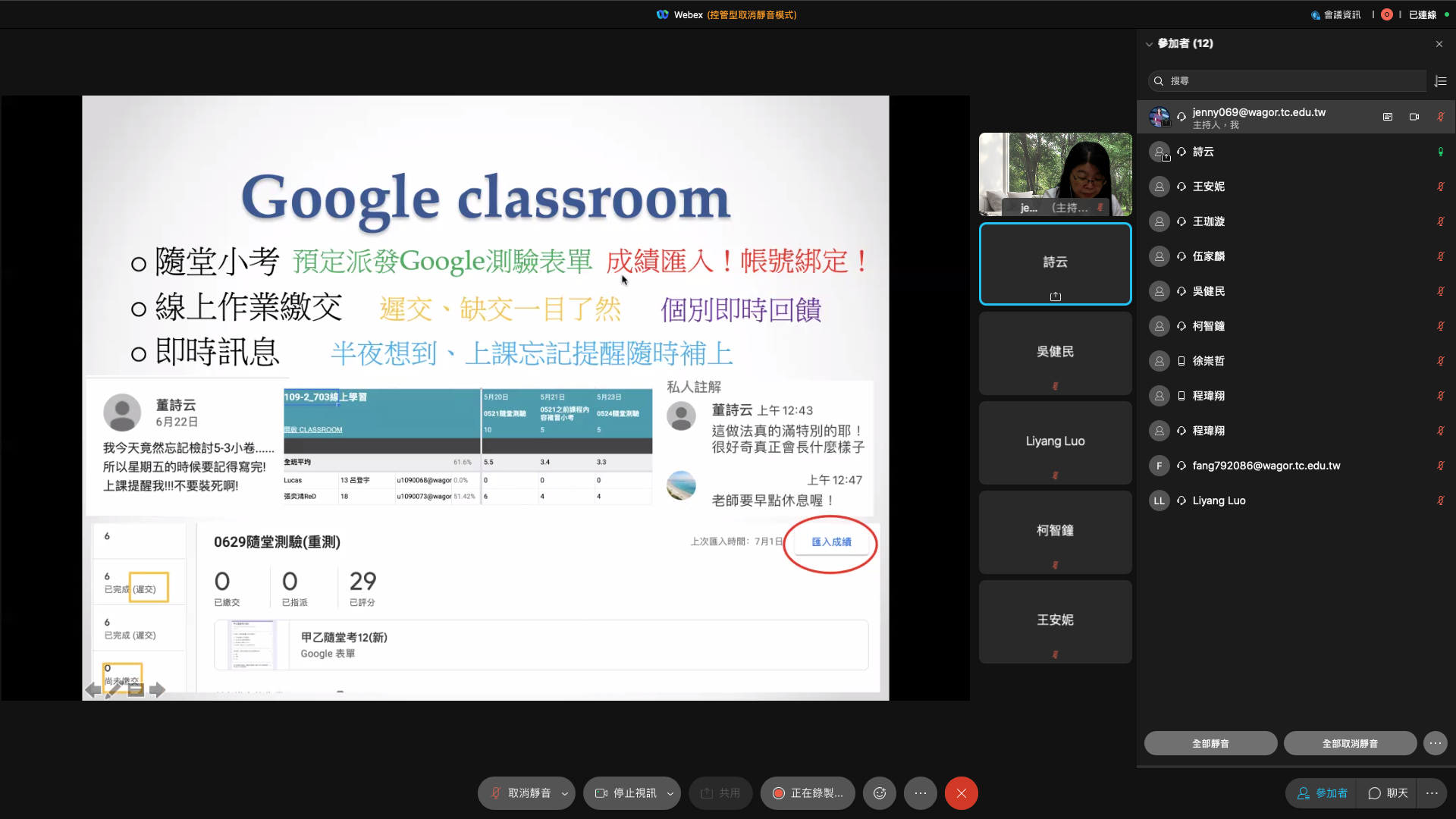Screen dimensions: 1456x819
Task: Click the emoji reactions icon
Action: 880,793
